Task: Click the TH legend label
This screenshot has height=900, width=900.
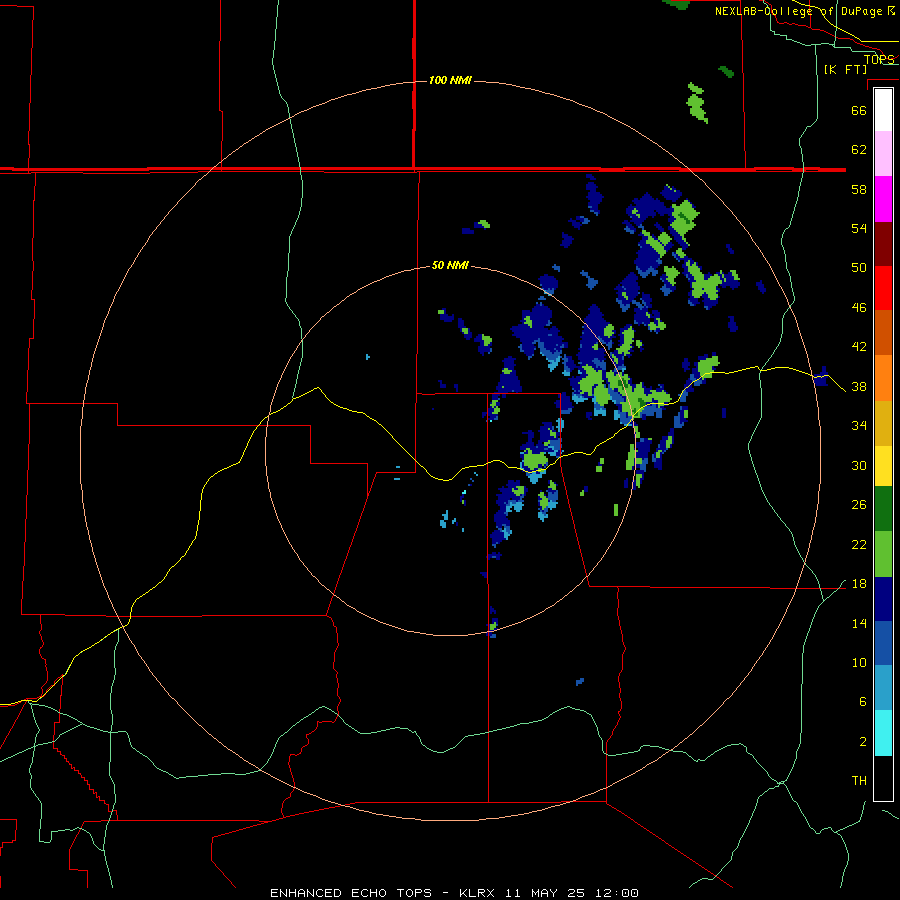Action: [859, 781]
